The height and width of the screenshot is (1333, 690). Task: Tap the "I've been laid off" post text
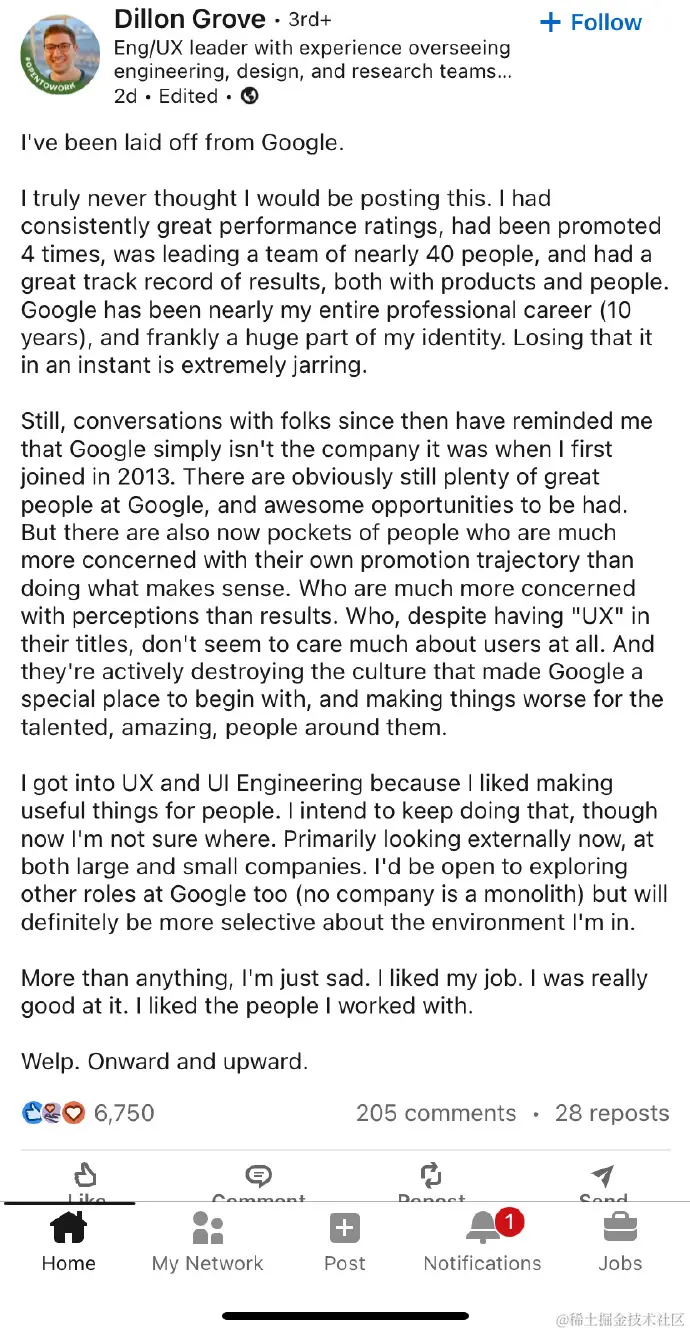click(182, 143)
